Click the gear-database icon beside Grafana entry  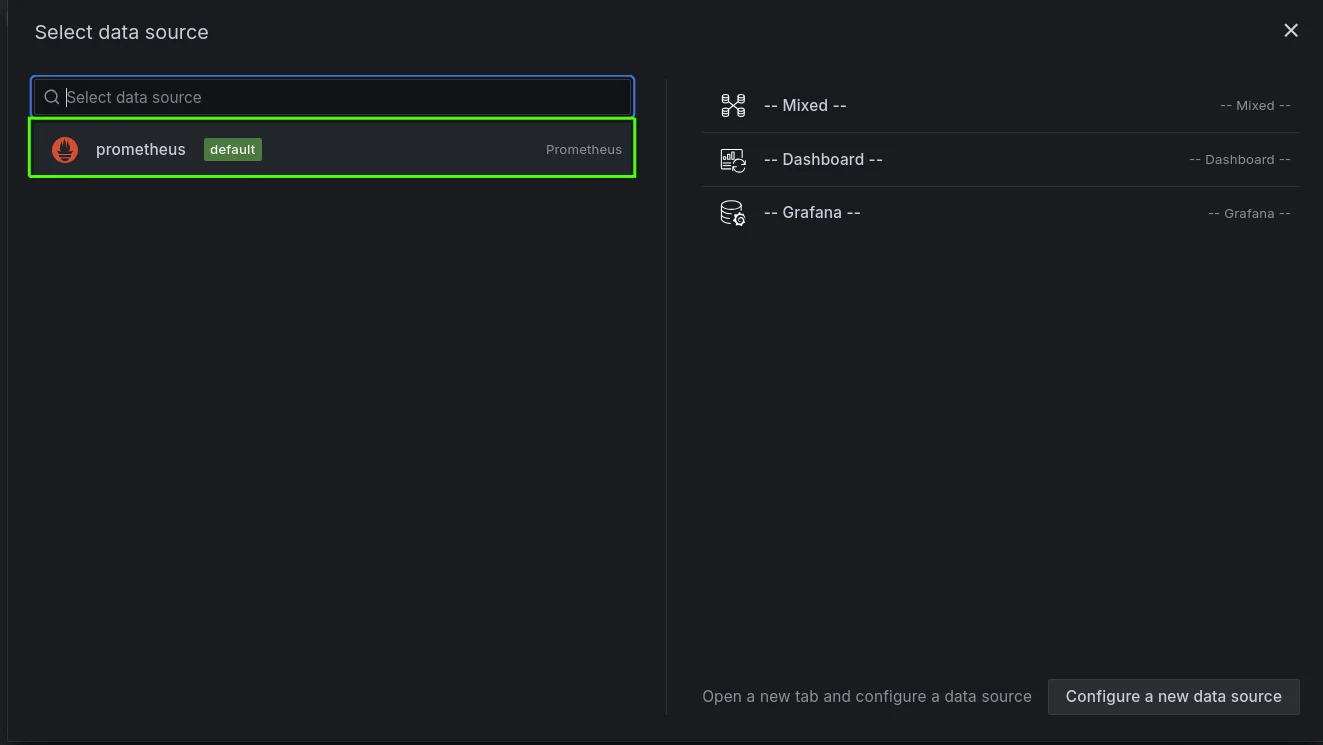point(733,212)
